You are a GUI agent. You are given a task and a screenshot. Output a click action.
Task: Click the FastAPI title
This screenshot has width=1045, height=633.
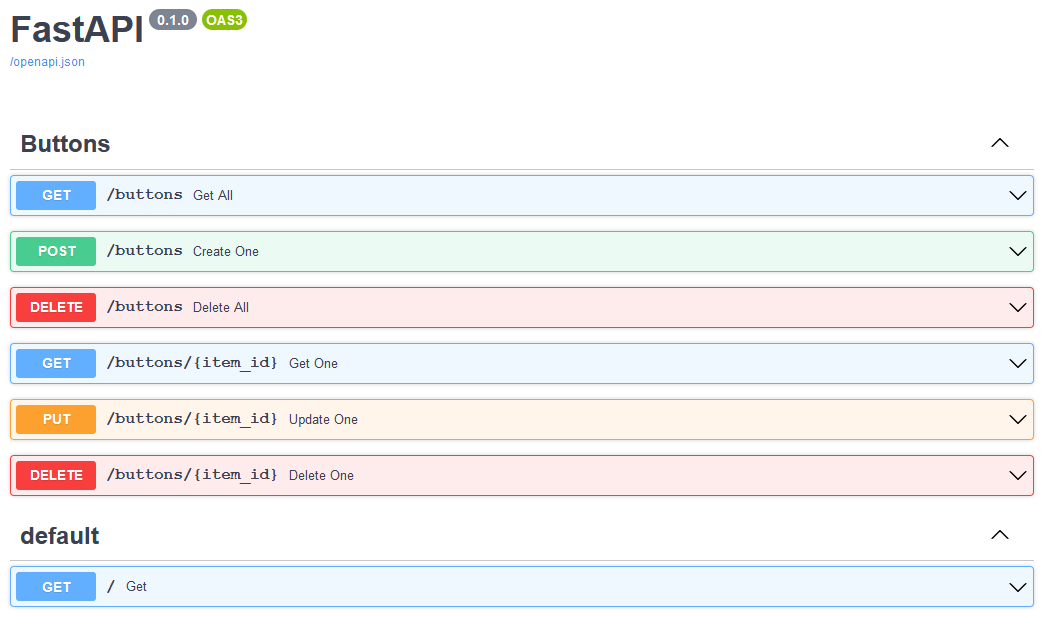click(x=77, y=29)
